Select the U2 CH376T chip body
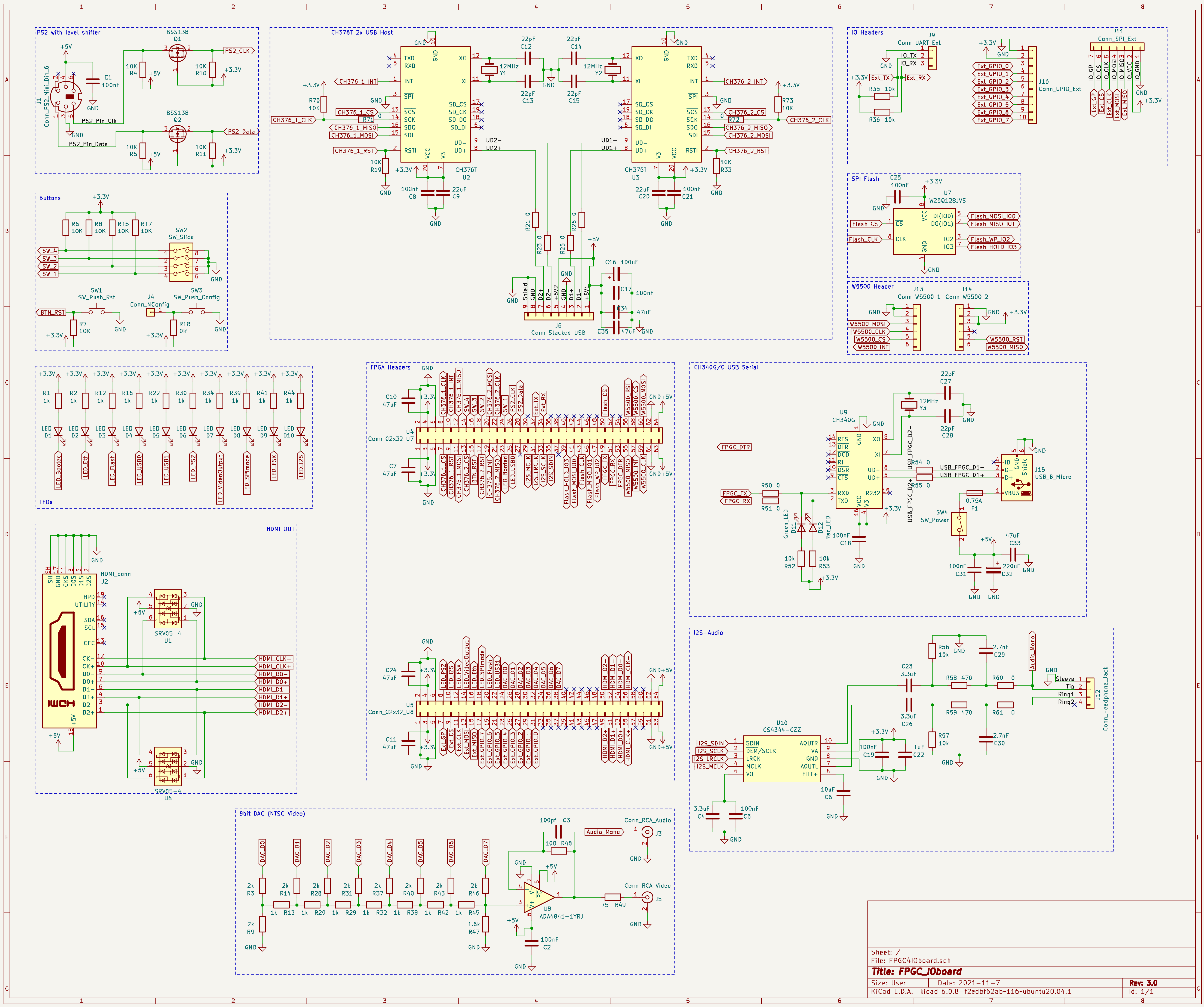 tap(435, 104)
